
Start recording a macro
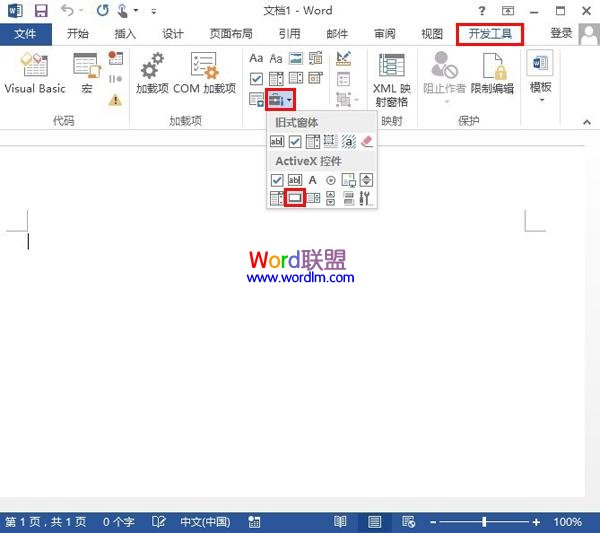pyautogui.click(x=115, y=58)
